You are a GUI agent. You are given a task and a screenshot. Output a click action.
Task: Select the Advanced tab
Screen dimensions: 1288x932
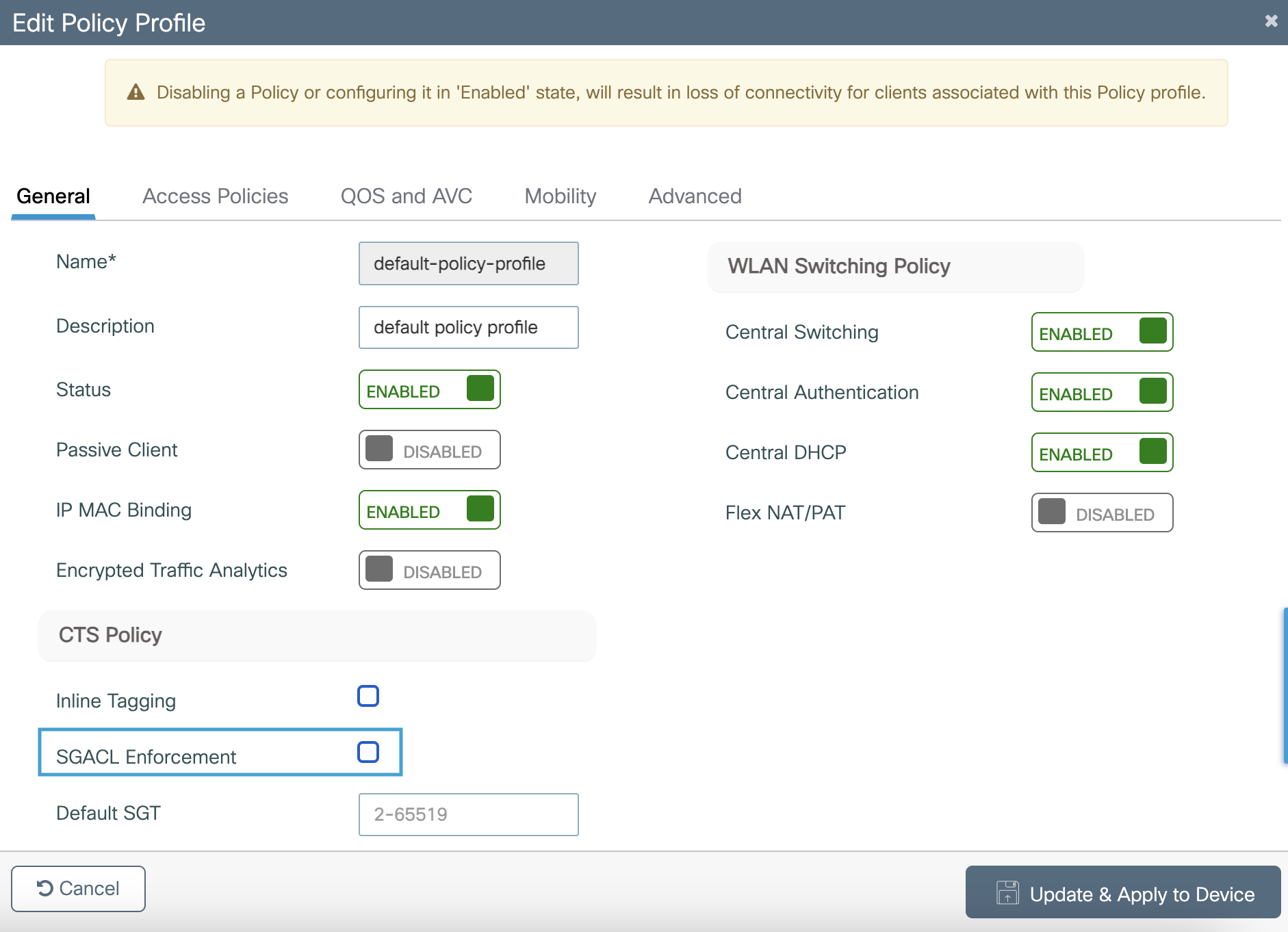[x=695, y=196]
